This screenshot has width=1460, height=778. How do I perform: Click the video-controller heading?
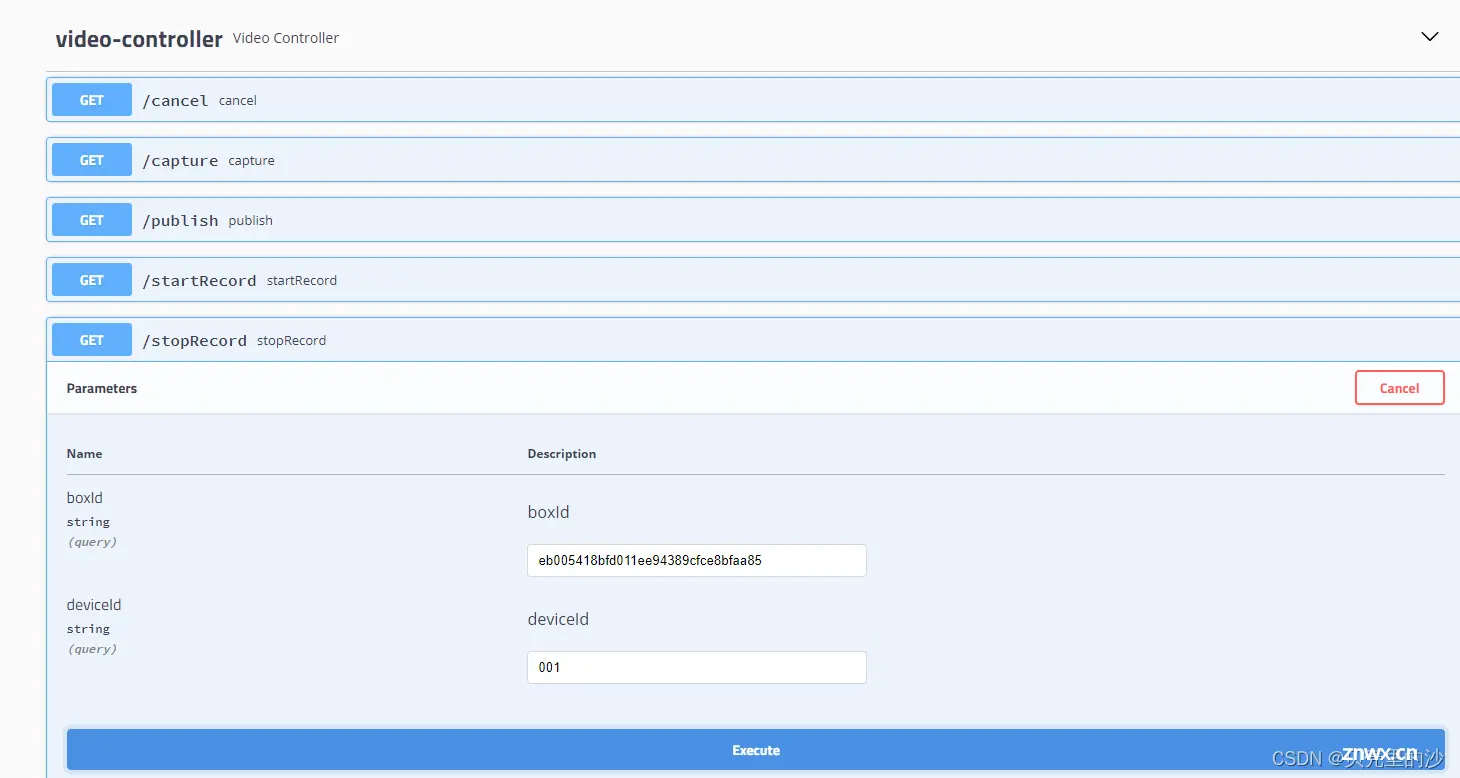click(x=139, y=39)
